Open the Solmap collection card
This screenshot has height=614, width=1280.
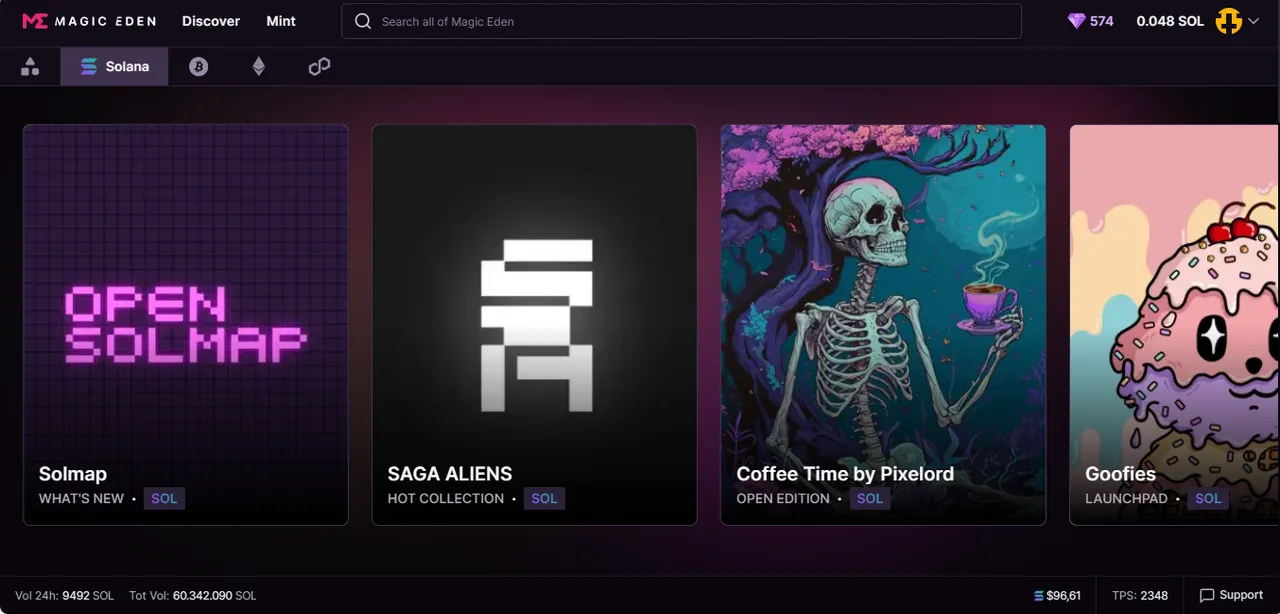[186, 325]
